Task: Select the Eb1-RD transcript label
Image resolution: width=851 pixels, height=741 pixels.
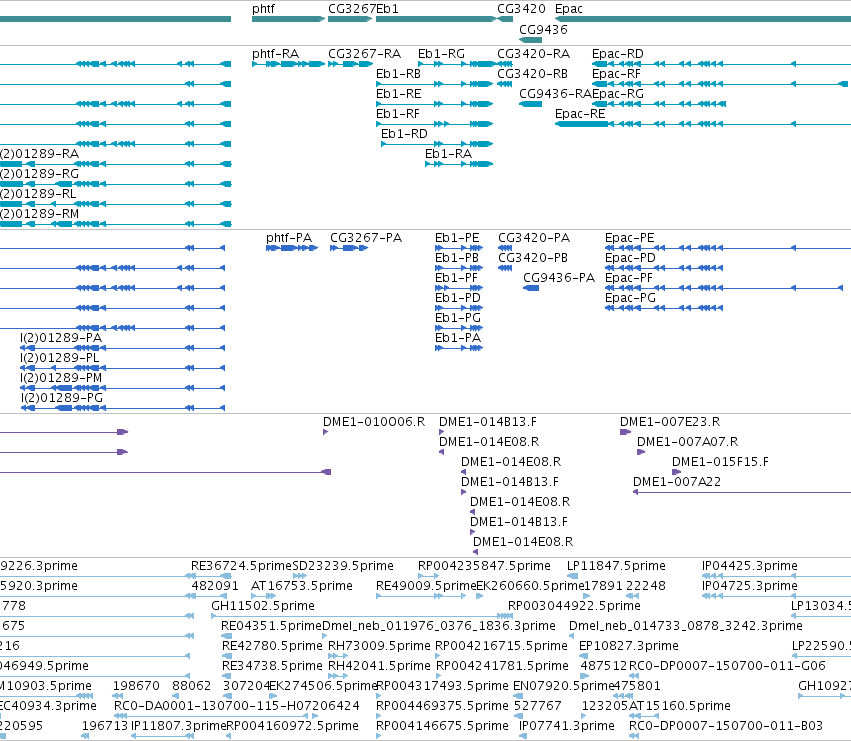Action: coord(404,134)
